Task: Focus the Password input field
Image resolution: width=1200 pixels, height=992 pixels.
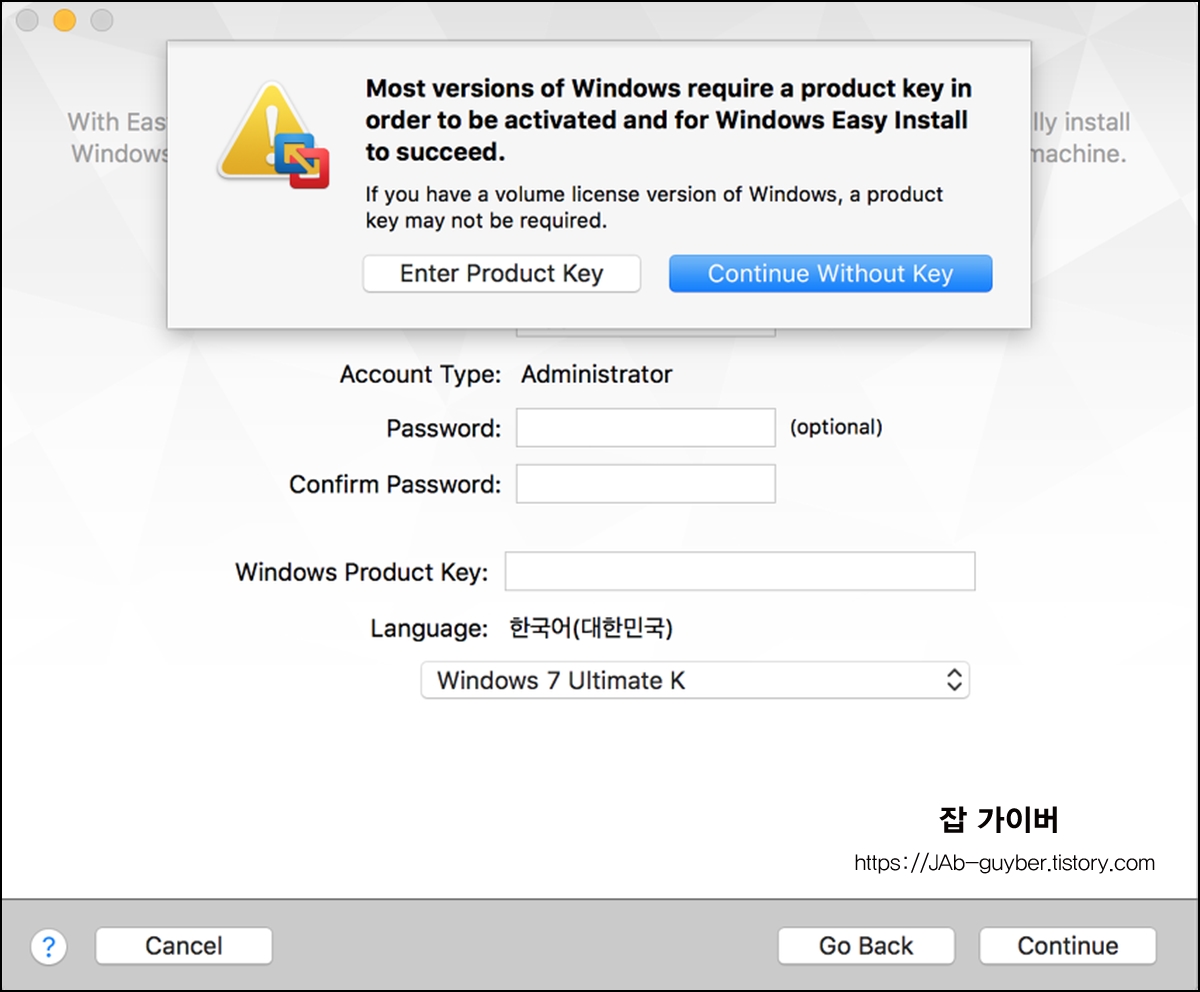Action: click(x=646, y=428)
